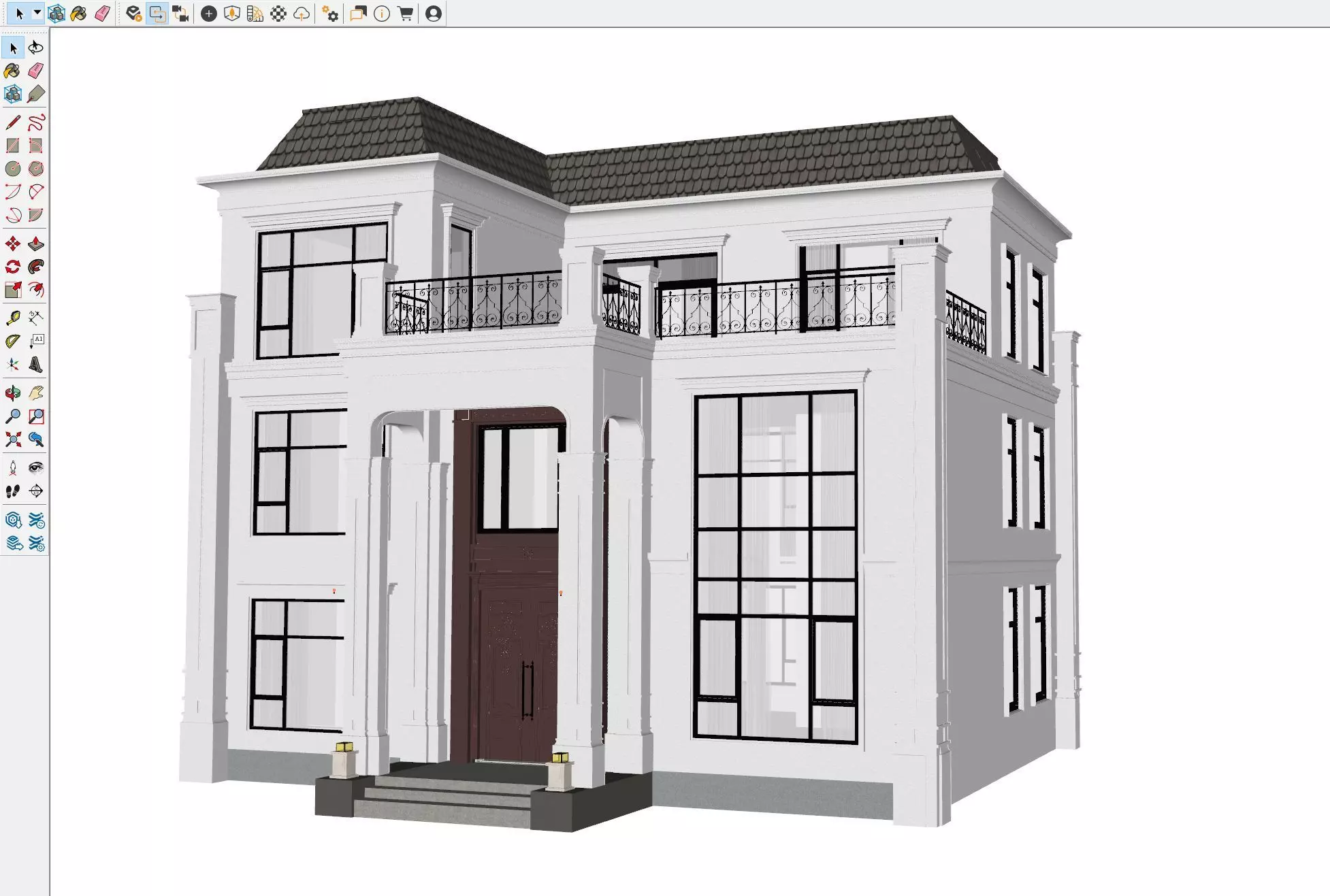Select the Tag tool

(x=36, y=94)
